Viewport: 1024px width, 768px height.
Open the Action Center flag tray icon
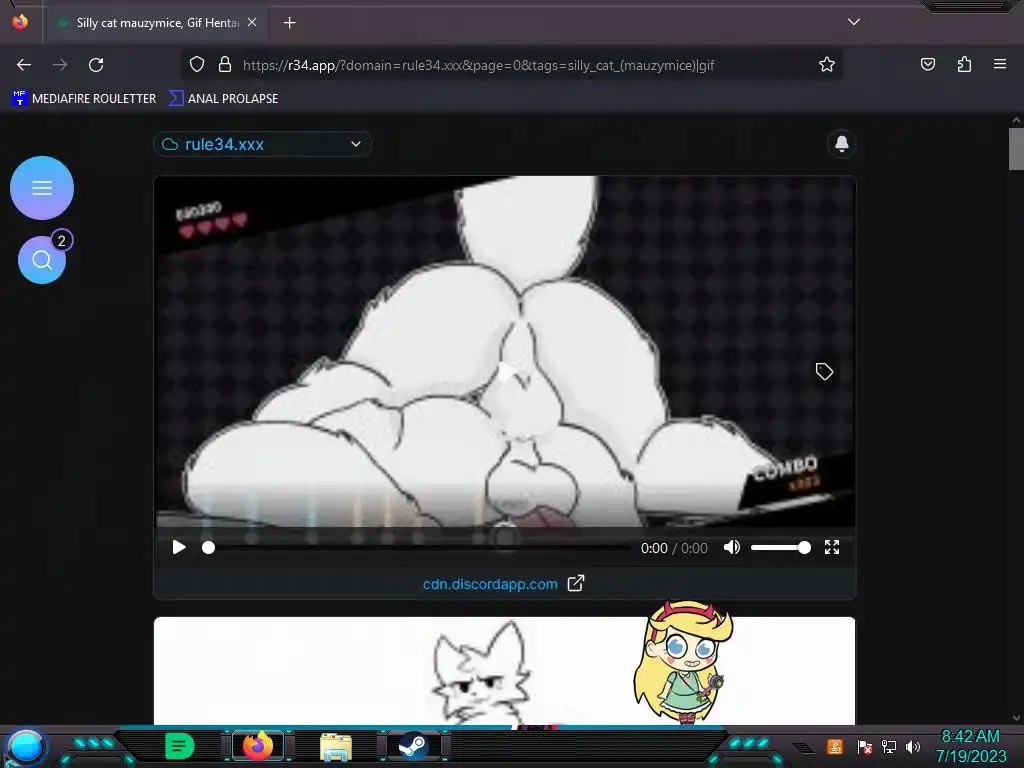pyautogui.click(x=864, y=746)
